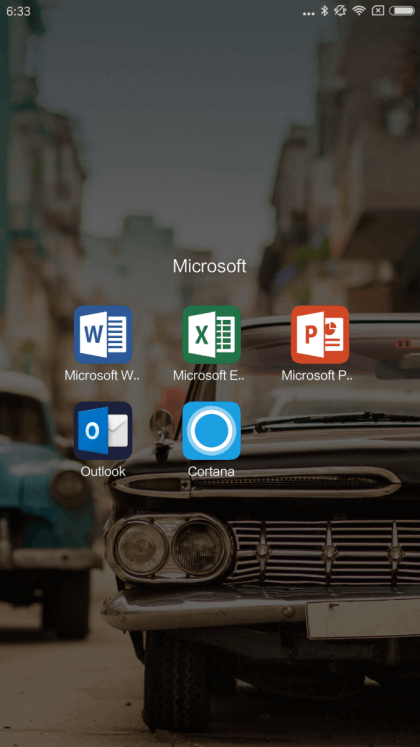
Task: Tap the no-SIM card status icon
Action: 378,11
